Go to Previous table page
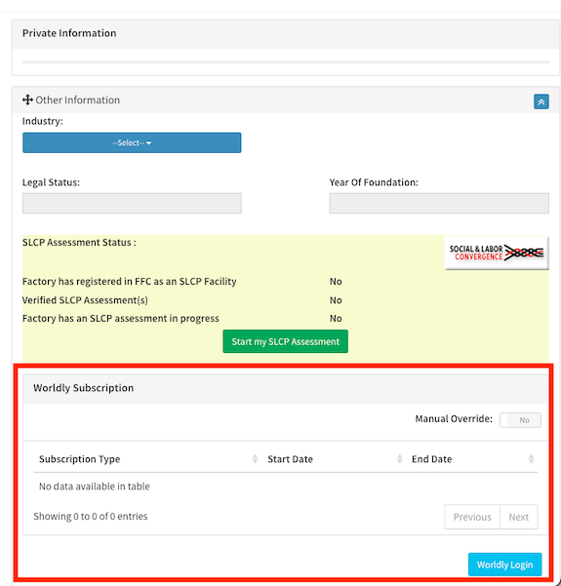This screenshot has width=561, height=586. click(472, 517)
